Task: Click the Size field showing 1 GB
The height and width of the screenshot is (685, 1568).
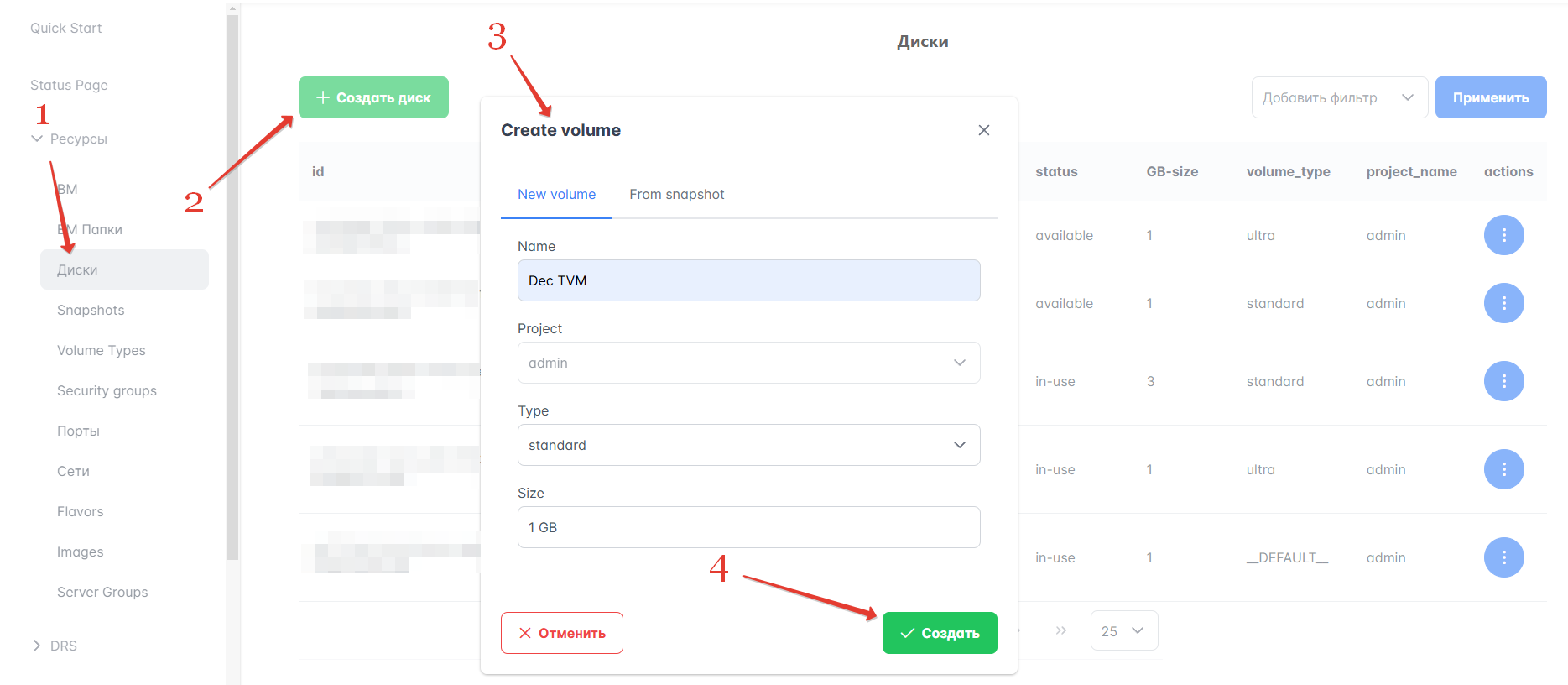Action: [748, 527]
